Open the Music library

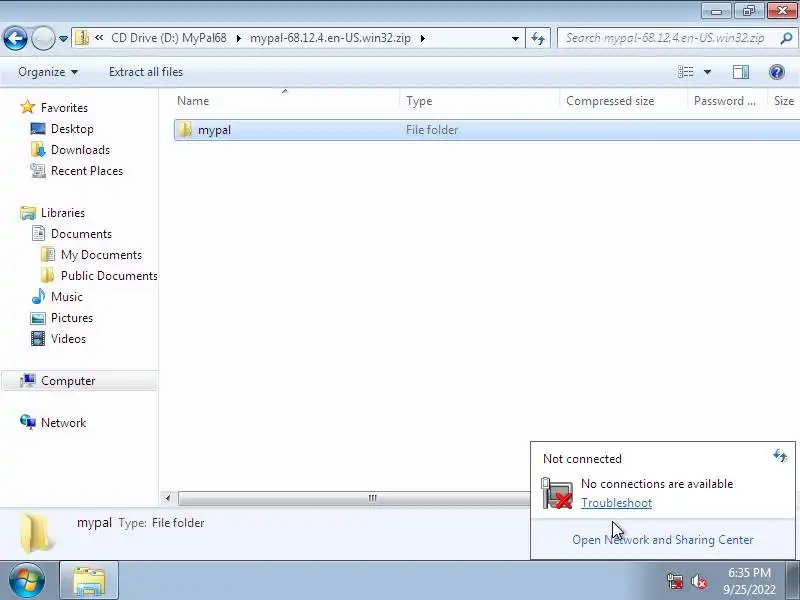[x=66, y=296]
